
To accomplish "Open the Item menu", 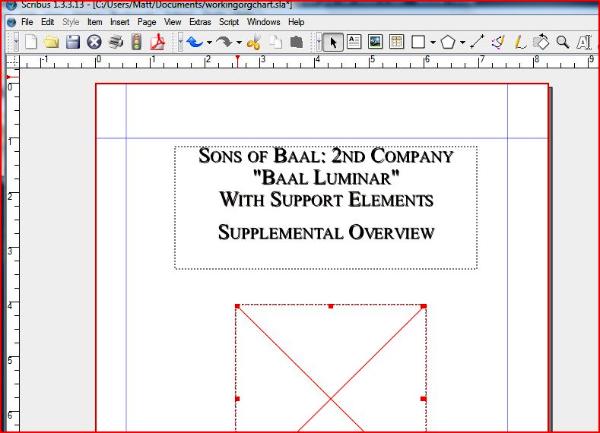I will coord(95,22).
